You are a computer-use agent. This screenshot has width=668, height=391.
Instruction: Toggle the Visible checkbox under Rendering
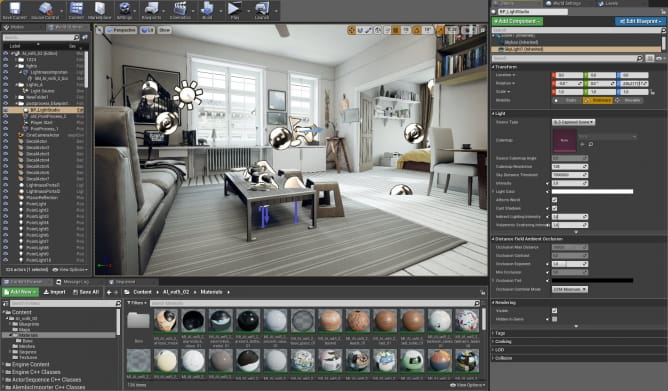pos(554,310)
